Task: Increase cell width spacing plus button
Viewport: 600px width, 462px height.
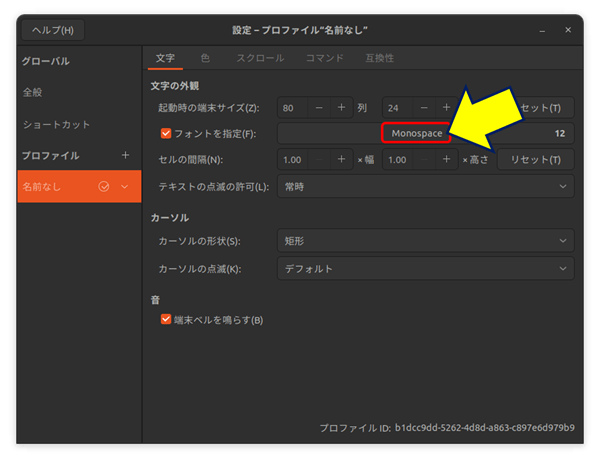Action: [x=341, y=160]
